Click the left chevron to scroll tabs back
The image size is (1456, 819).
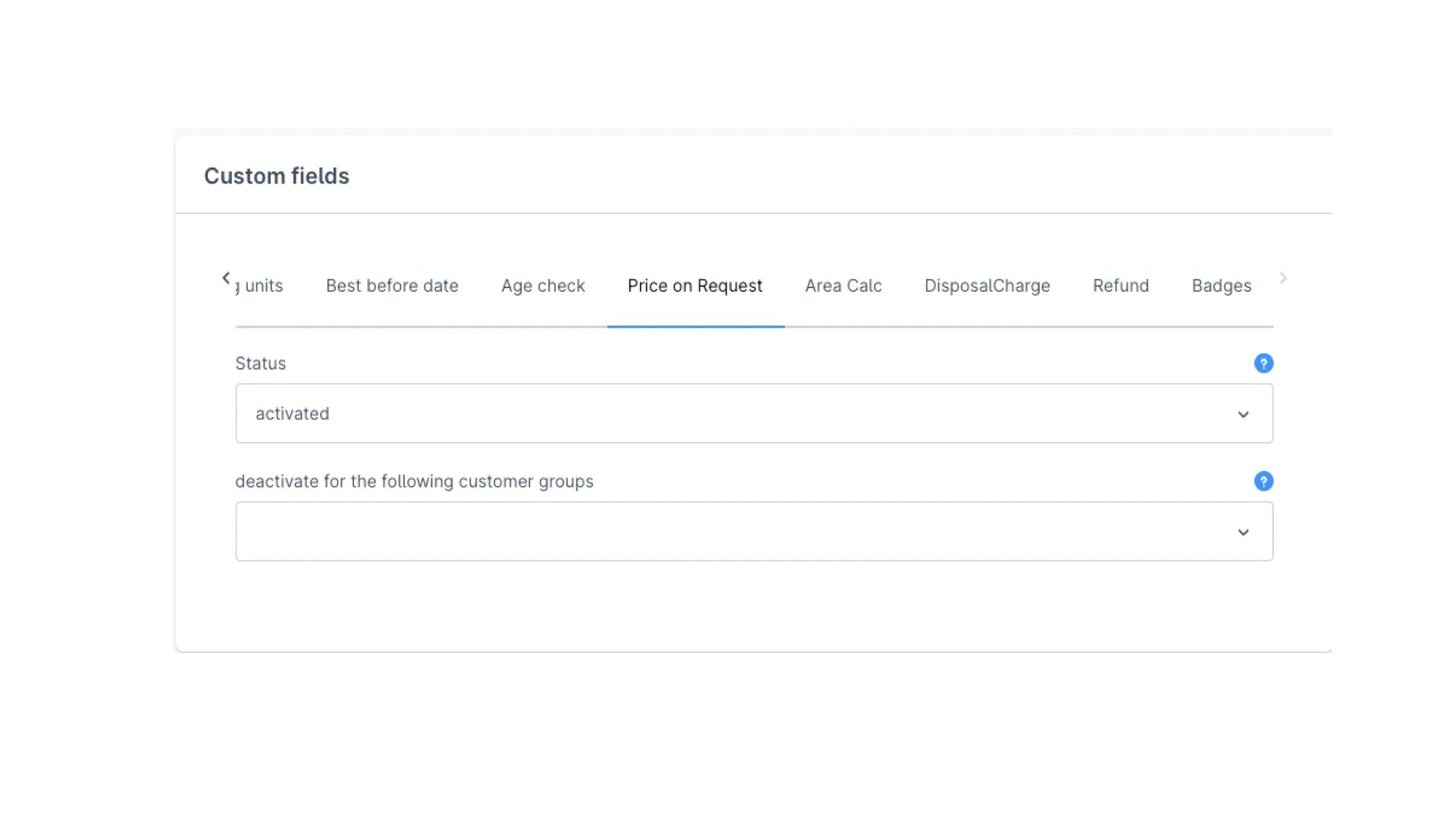pyautogui.click(x=225, y=278)
